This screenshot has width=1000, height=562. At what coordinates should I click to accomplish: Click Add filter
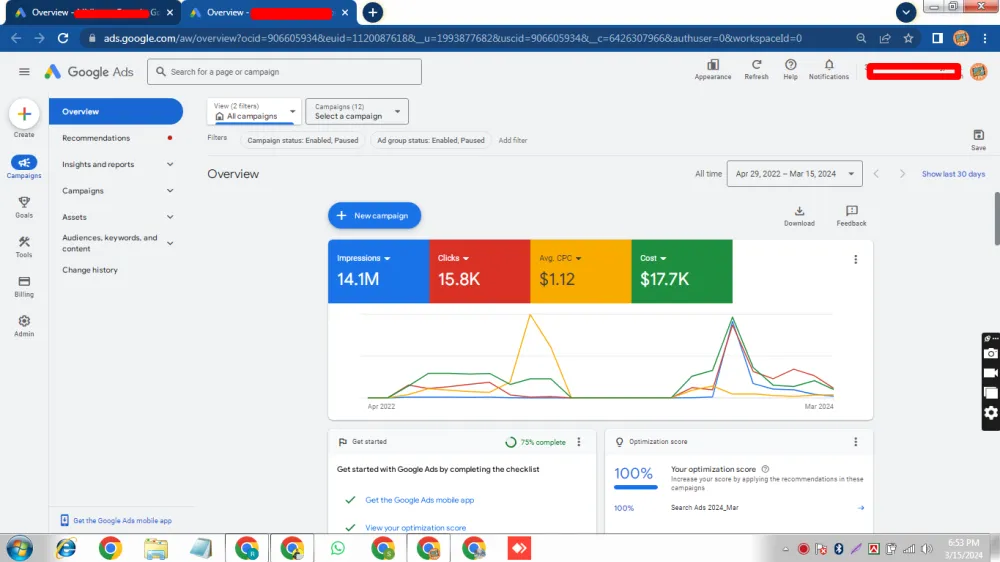[x=513, y=140]
